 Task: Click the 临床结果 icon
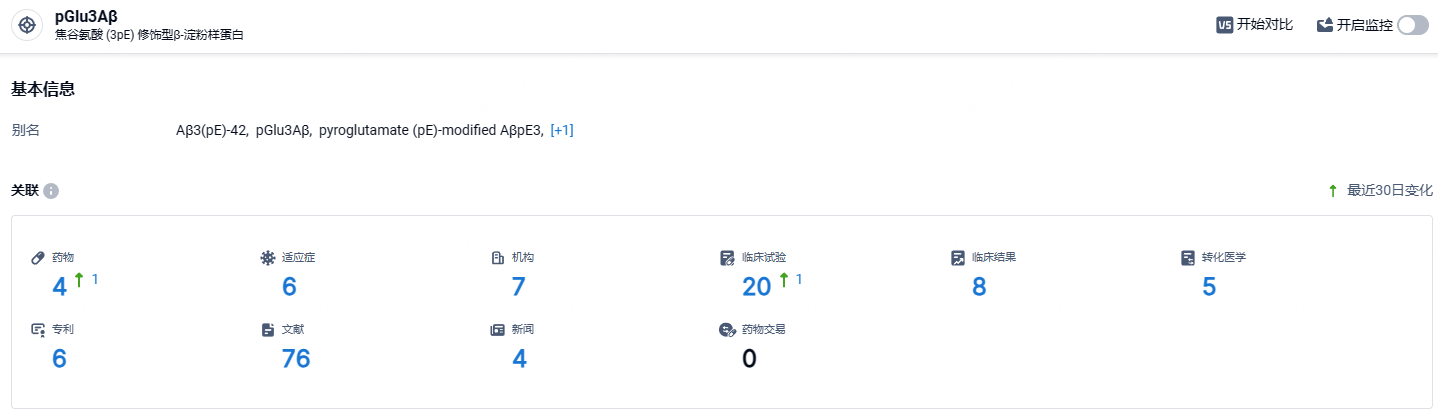[x=957, y=258]
